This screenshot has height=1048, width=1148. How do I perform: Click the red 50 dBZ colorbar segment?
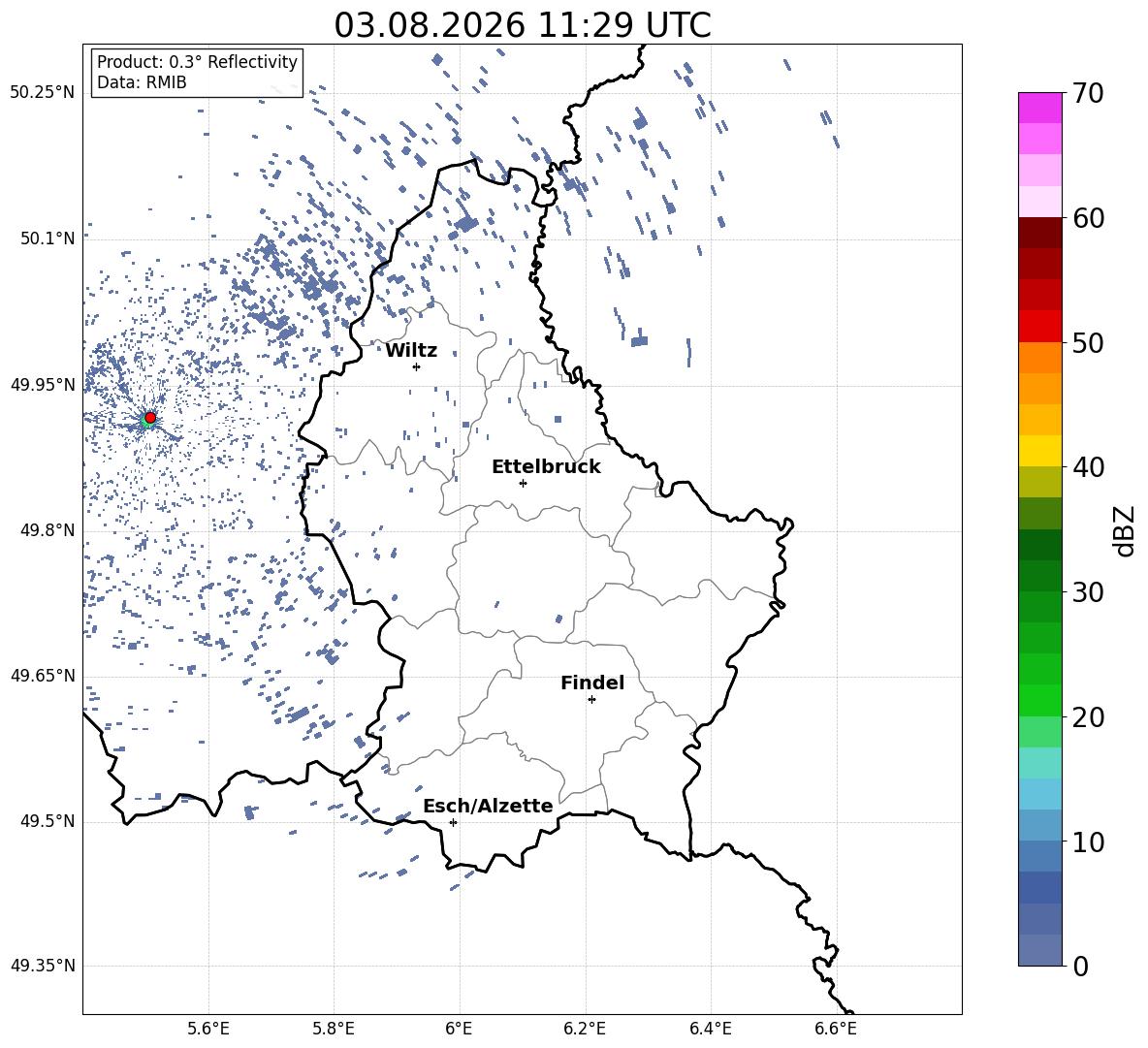(x=1040, y=327)
